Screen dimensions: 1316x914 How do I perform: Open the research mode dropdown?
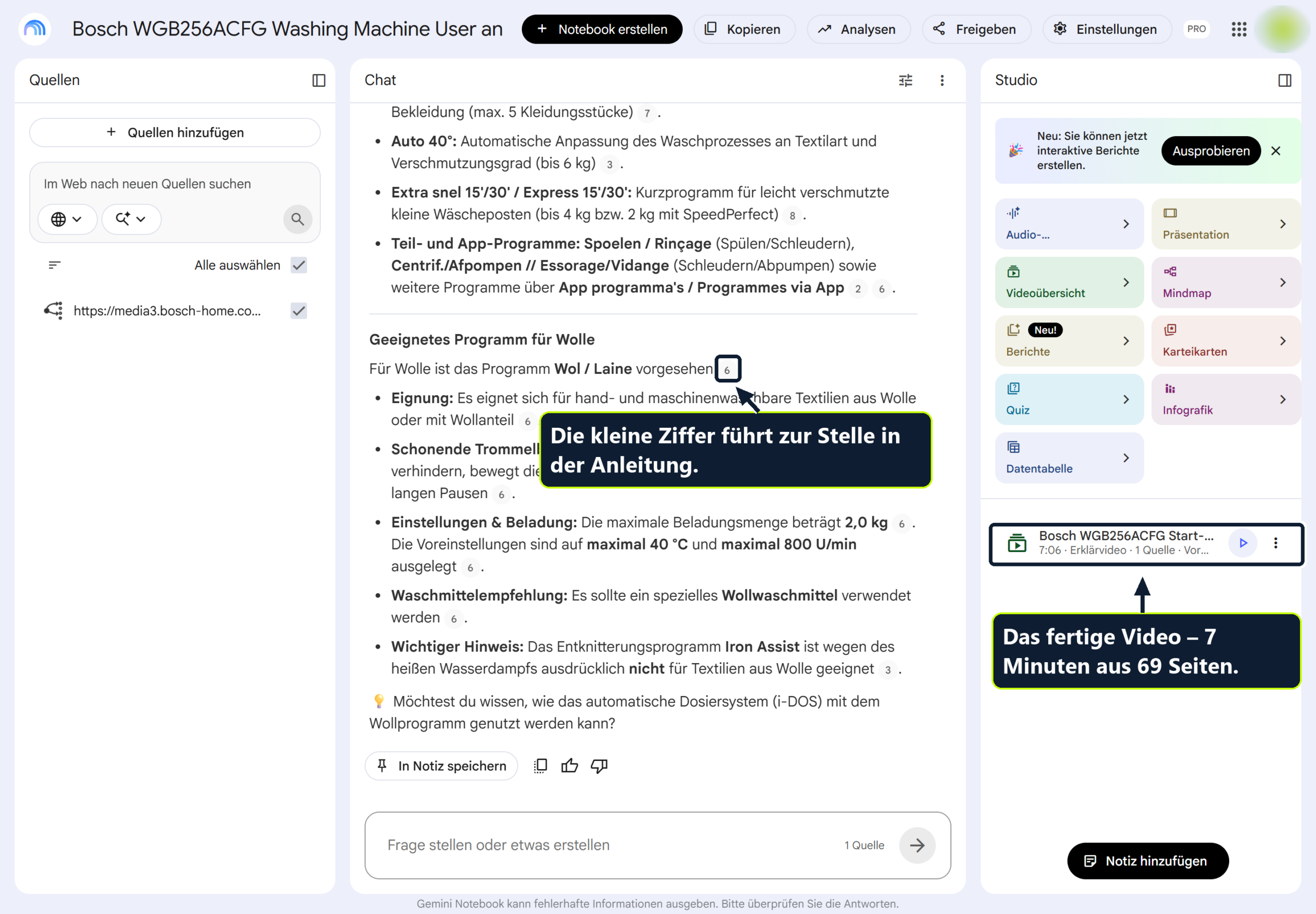[x=131, y=219]
